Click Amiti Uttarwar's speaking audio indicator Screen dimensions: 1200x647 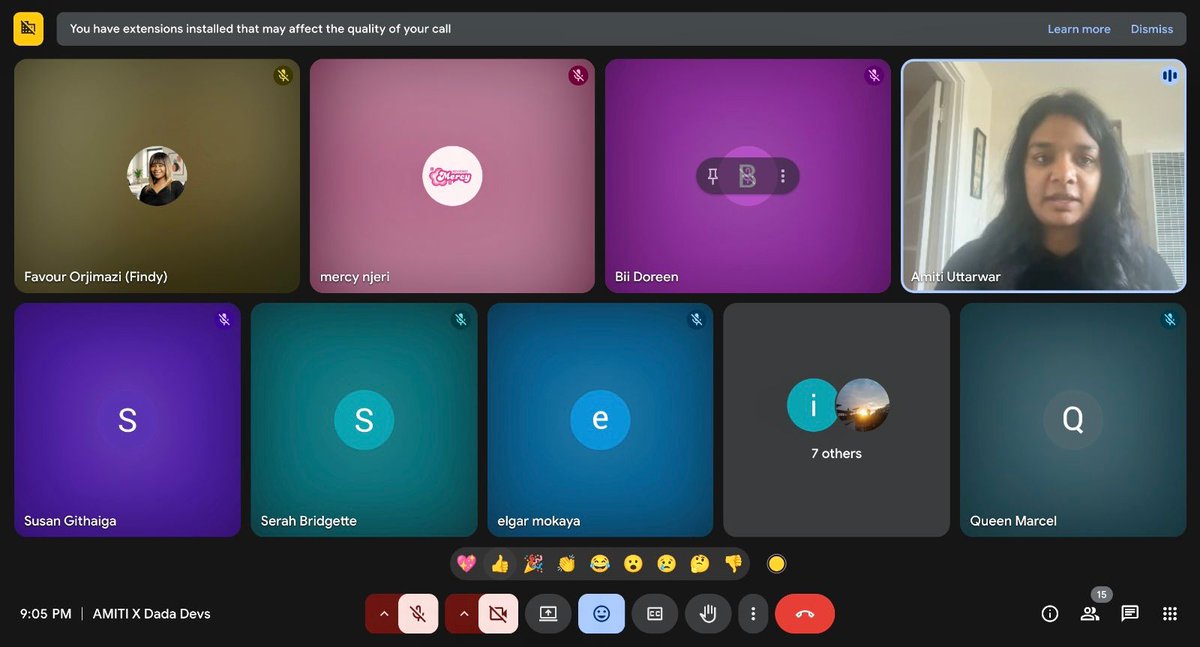point(1169,76)
